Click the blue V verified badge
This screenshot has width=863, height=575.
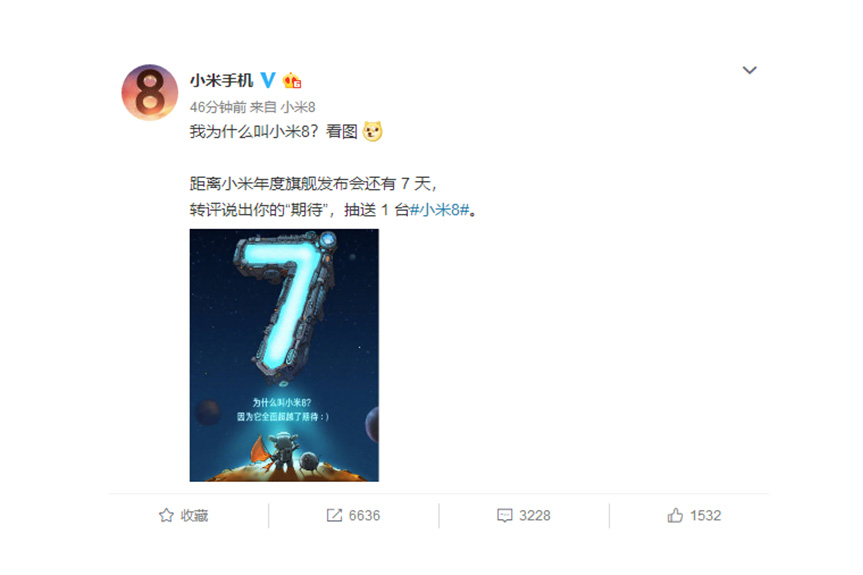pyautogui.click(x=268, y=80)
